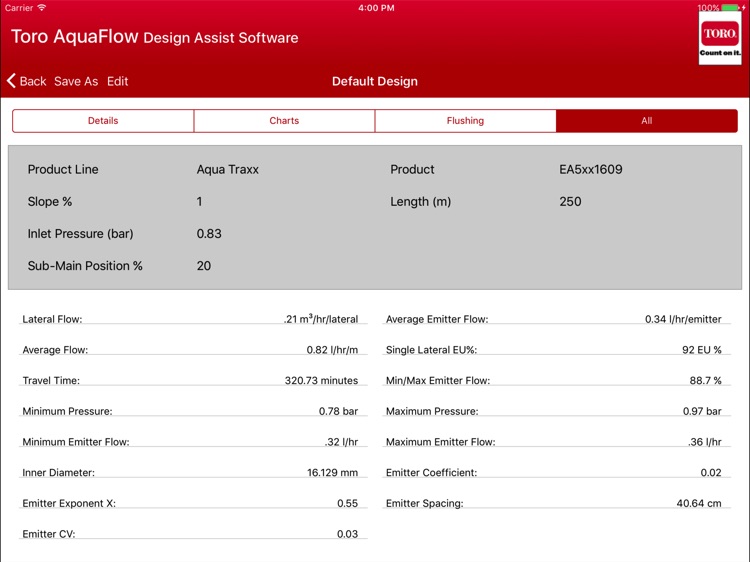Tap the Length value 250
Image resolution: width=750 pixels, height=562 pixels.
pyautogui.click(x=570, y=201)
